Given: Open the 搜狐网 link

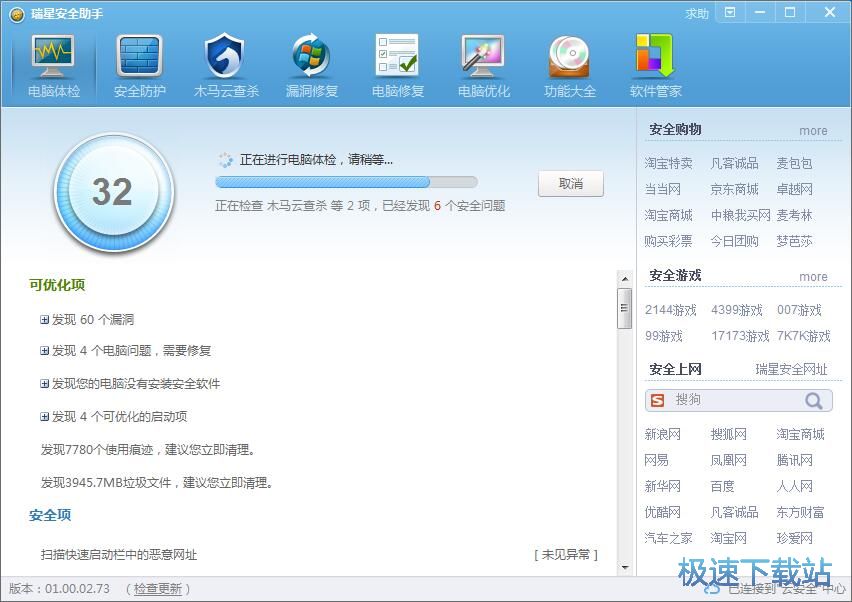Looking at the screenshot, I should tap(728, 435).
